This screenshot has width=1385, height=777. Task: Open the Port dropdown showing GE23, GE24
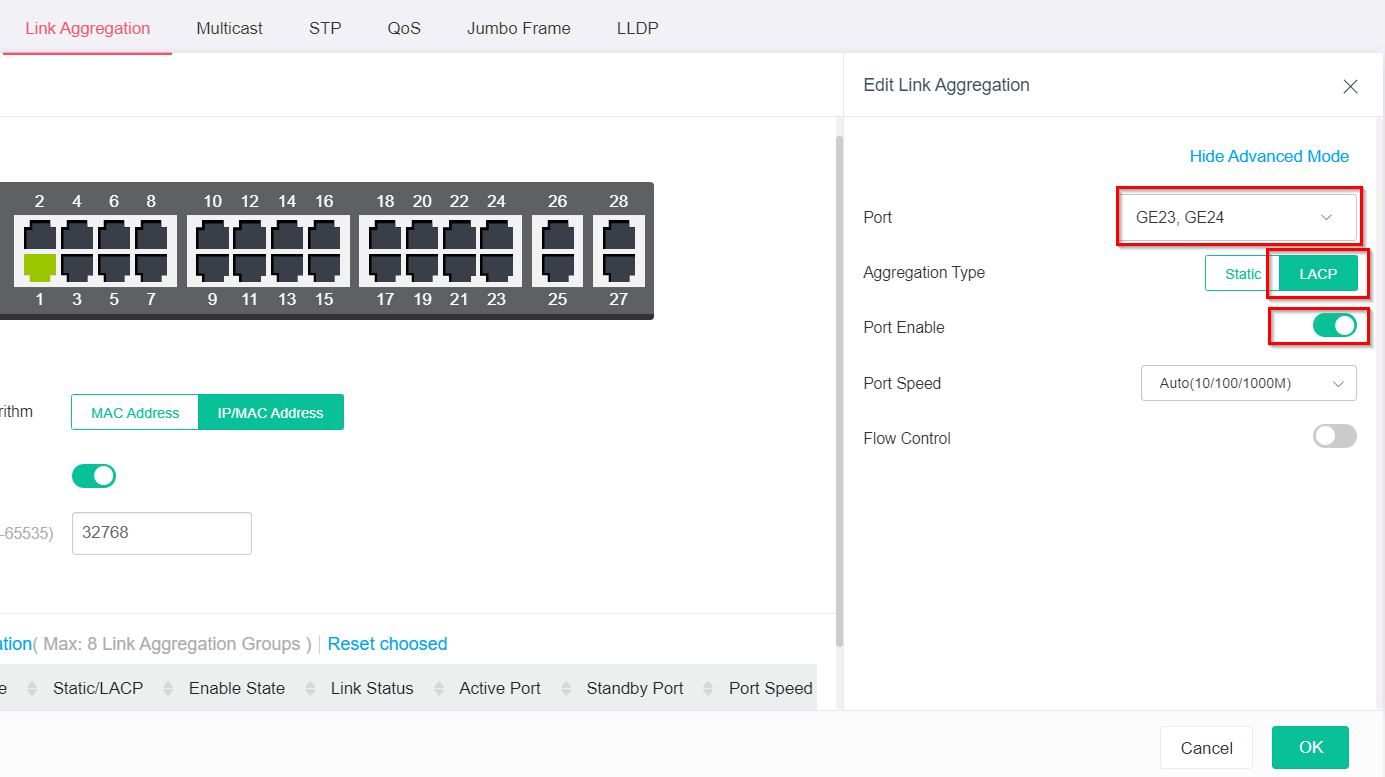[x=1236, y=217]
